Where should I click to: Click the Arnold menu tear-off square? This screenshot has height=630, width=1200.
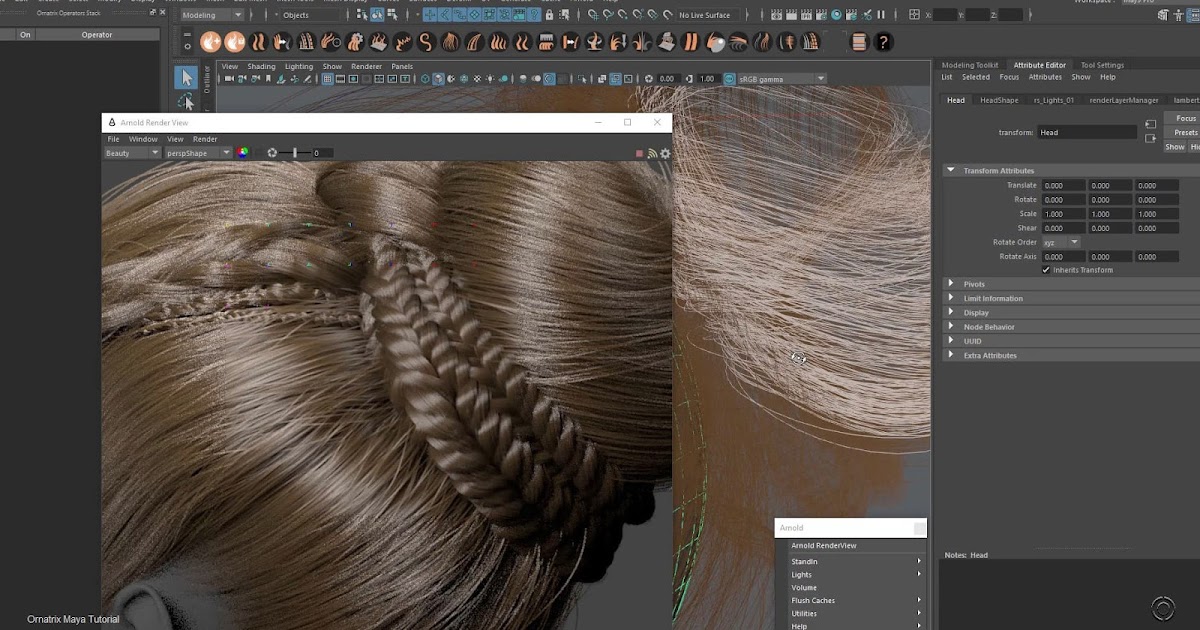pos(919,528)
